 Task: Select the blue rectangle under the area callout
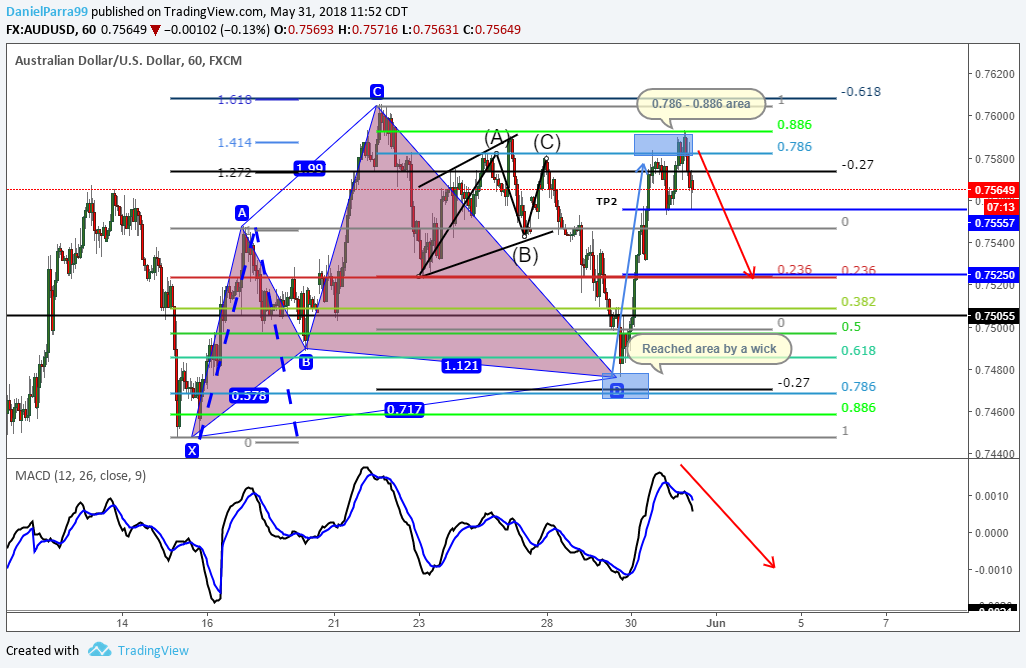[663, 145]
